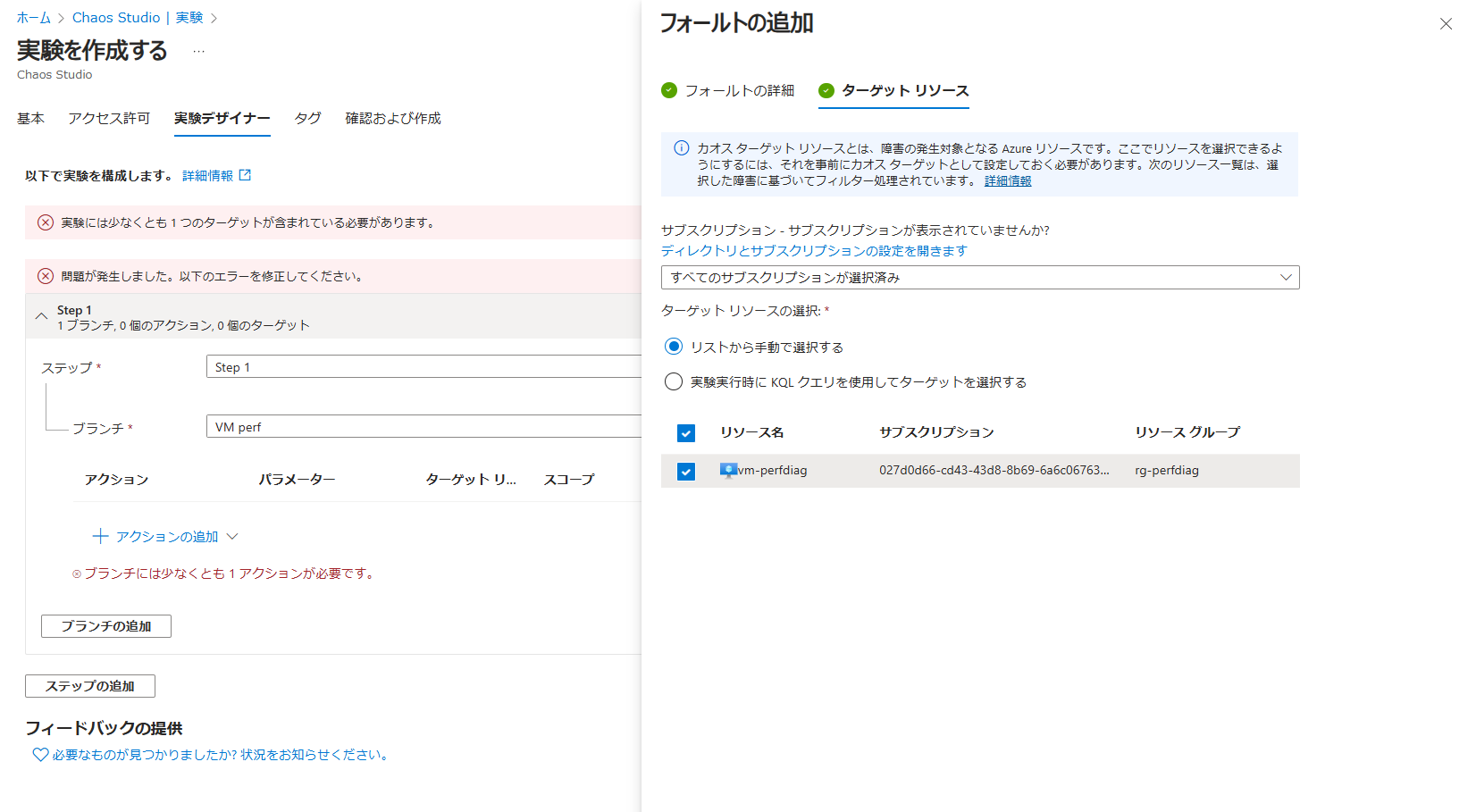The width and height of the screenshot is (1476, 812).
Task: Uncheck the vm-perfdiag row checkbox
Action: (x=686, y=471)
